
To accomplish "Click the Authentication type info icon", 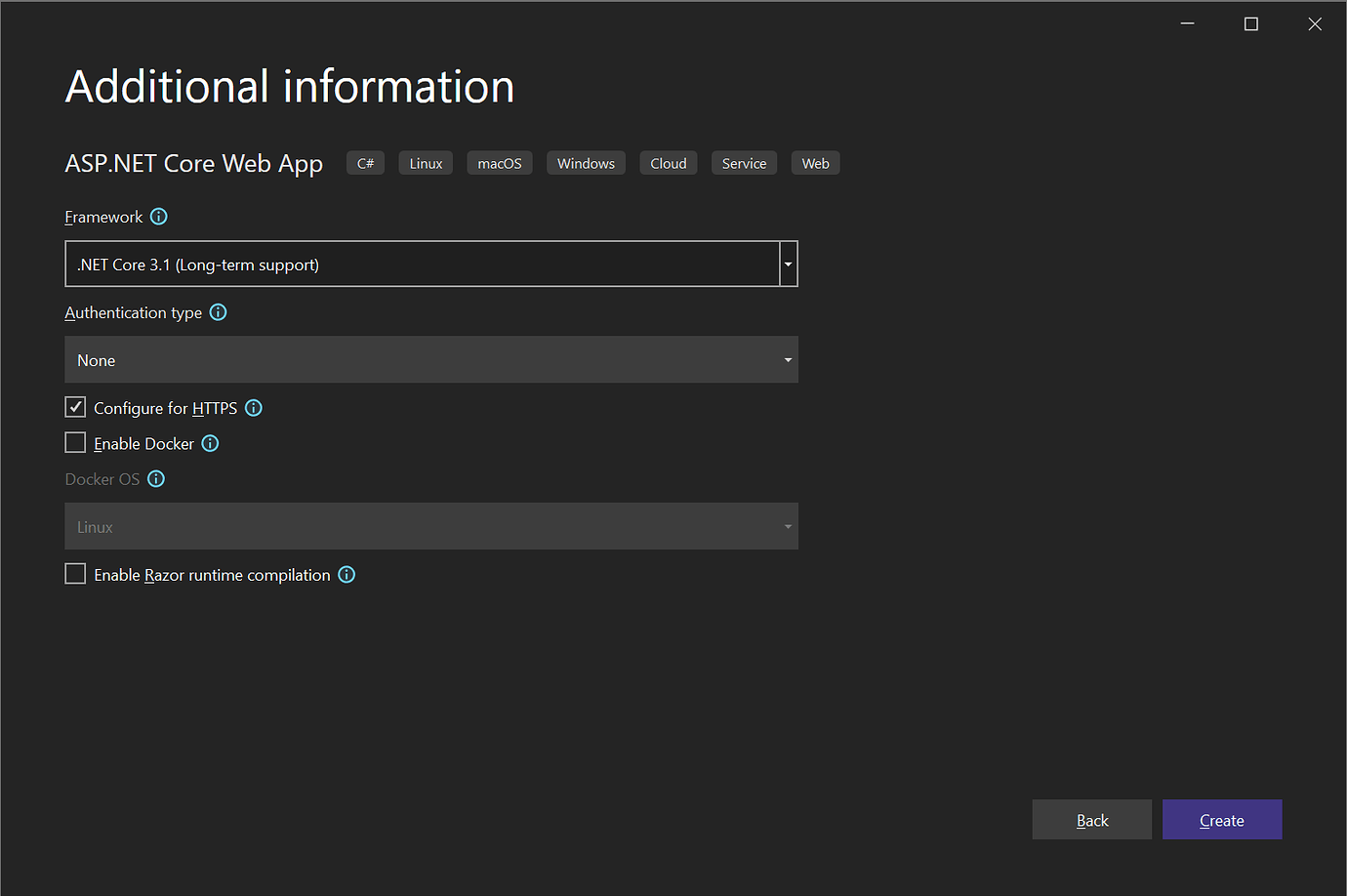I will pyautogui.click(x=219, y=312).
